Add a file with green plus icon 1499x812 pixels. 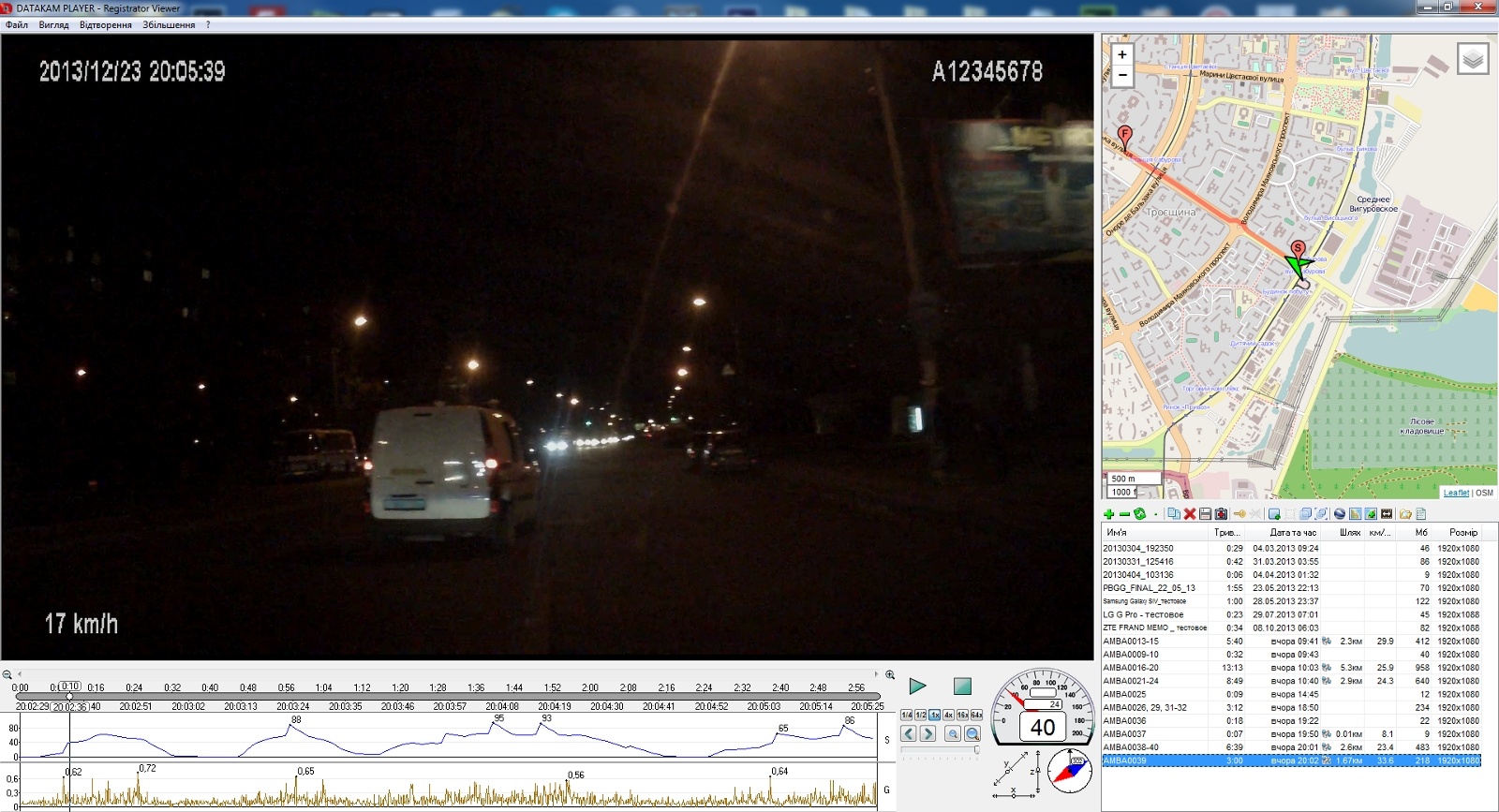pyautogui.click(x=1108, y=514)
